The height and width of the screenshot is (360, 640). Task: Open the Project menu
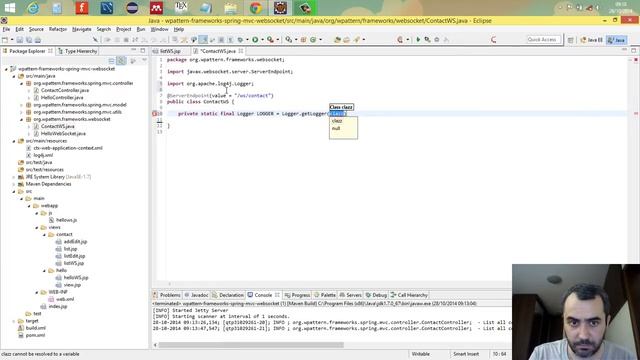click(124, 29)
